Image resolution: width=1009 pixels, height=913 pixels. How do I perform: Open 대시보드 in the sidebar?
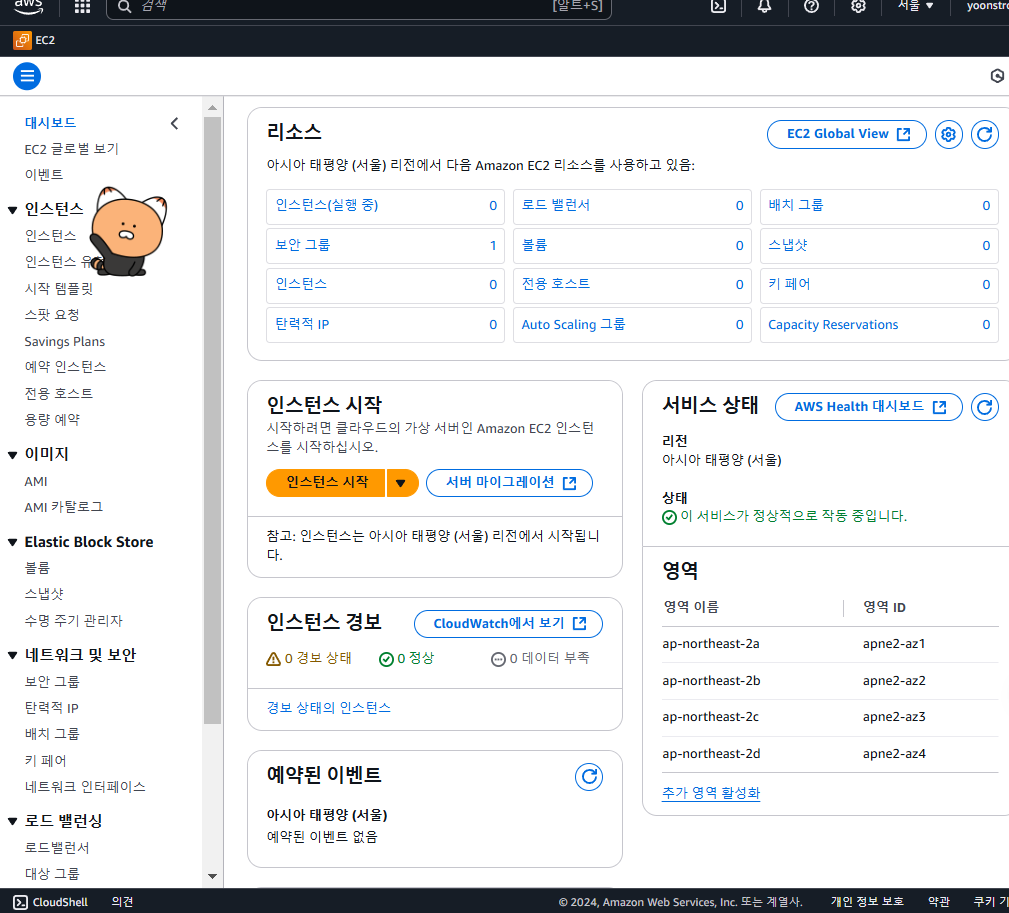point(50,122)
